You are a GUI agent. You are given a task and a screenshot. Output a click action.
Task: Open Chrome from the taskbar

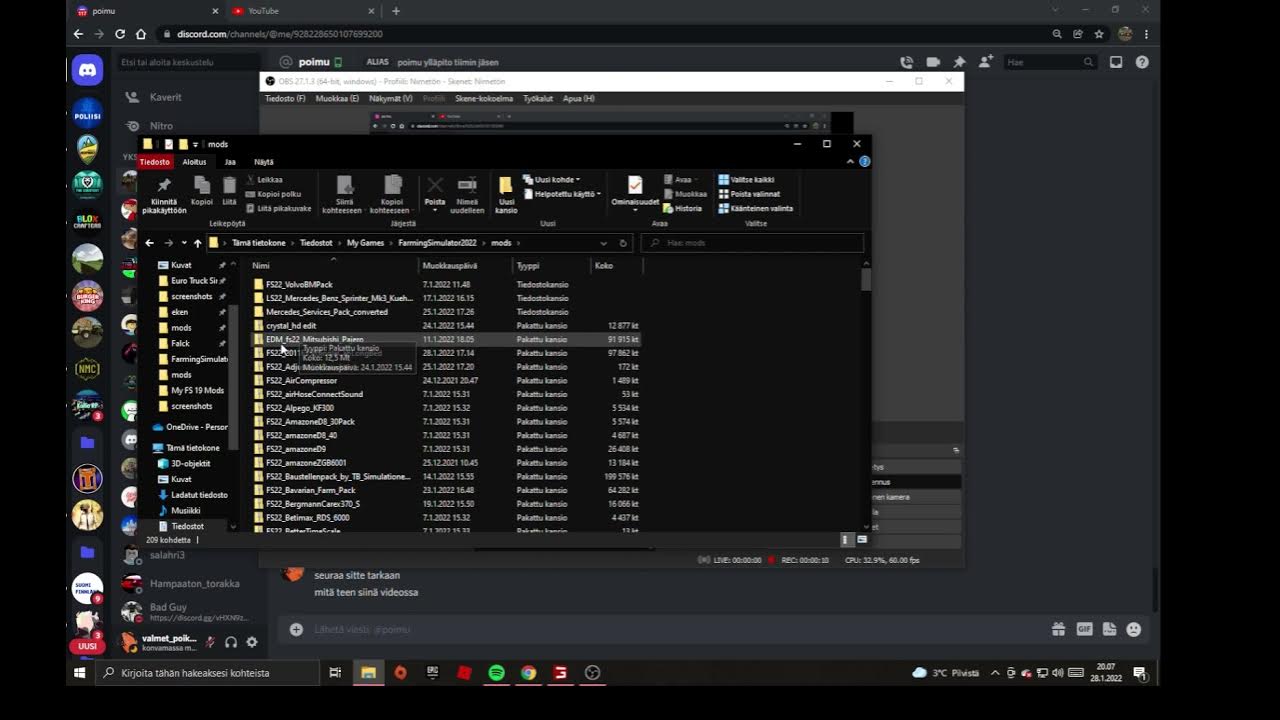tap(528, 673)
